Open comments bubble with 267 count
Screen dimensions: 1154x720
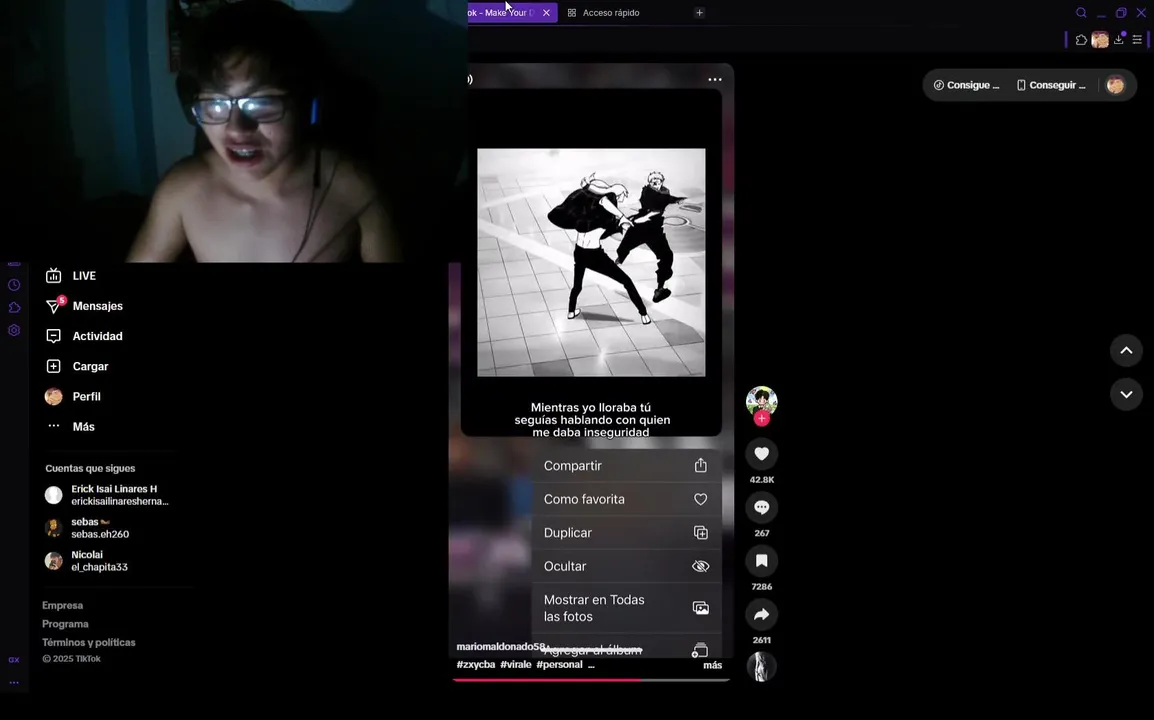tap(762, 507)
